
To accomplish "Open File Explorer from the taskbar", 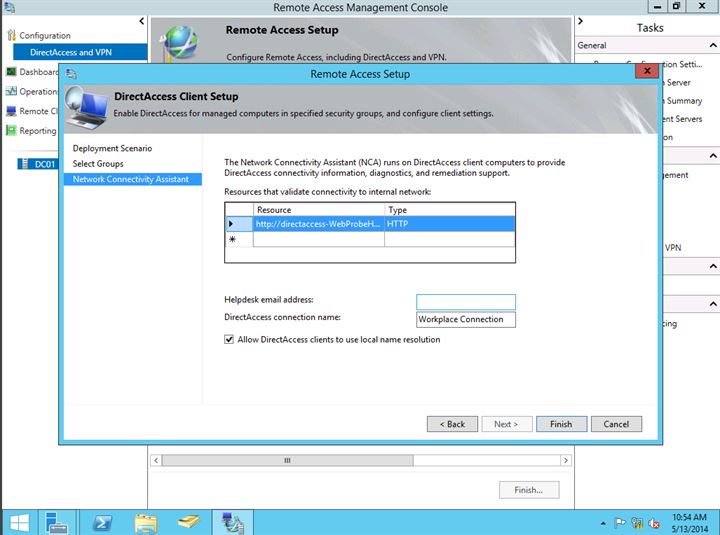I will coord(146,521).
